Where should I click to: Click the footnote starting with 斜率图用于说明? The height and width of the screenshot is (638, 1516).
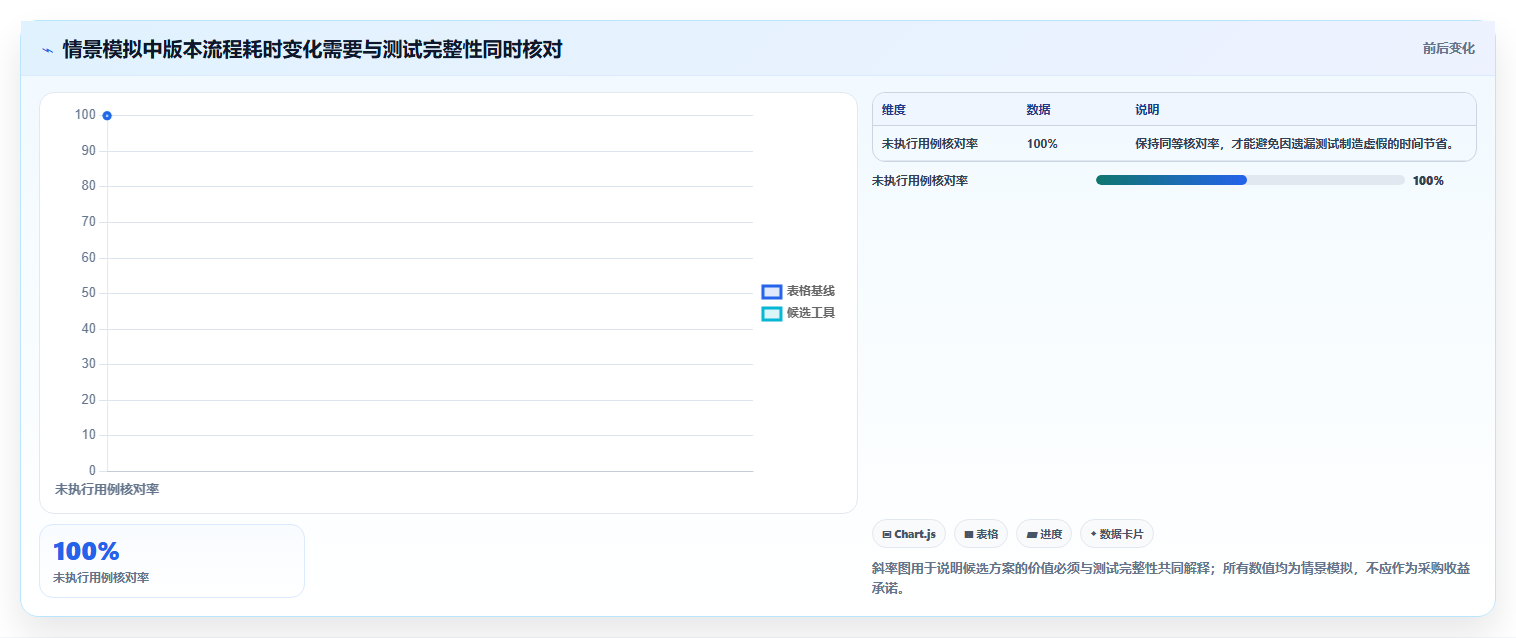click(1171, 578)
